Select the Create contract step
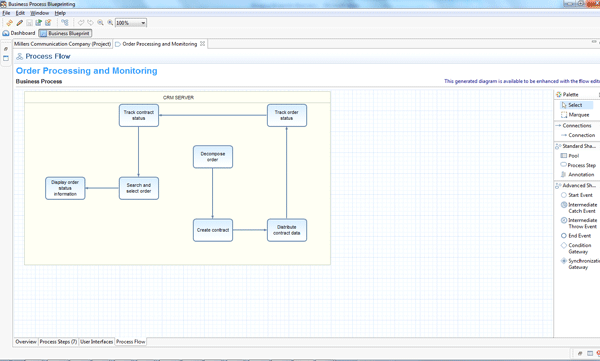The image size is (600, 361). click(213, 230)
